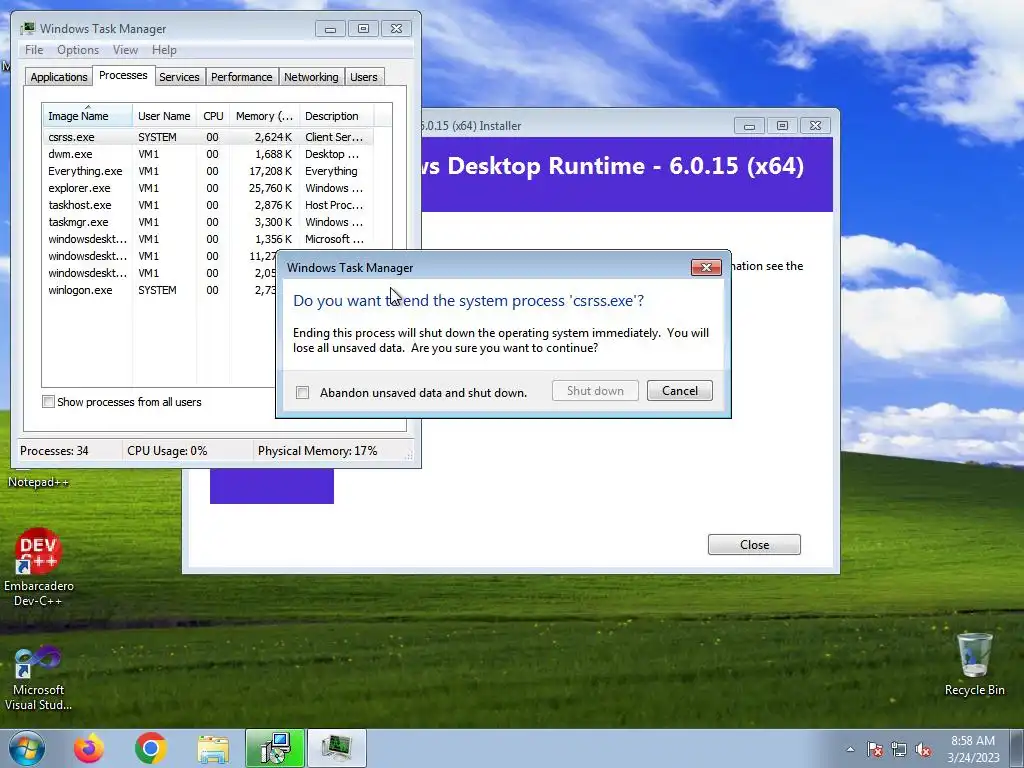
Task: Click 'Physical Memory: 17%' status entry
Action: click(317, 451)
